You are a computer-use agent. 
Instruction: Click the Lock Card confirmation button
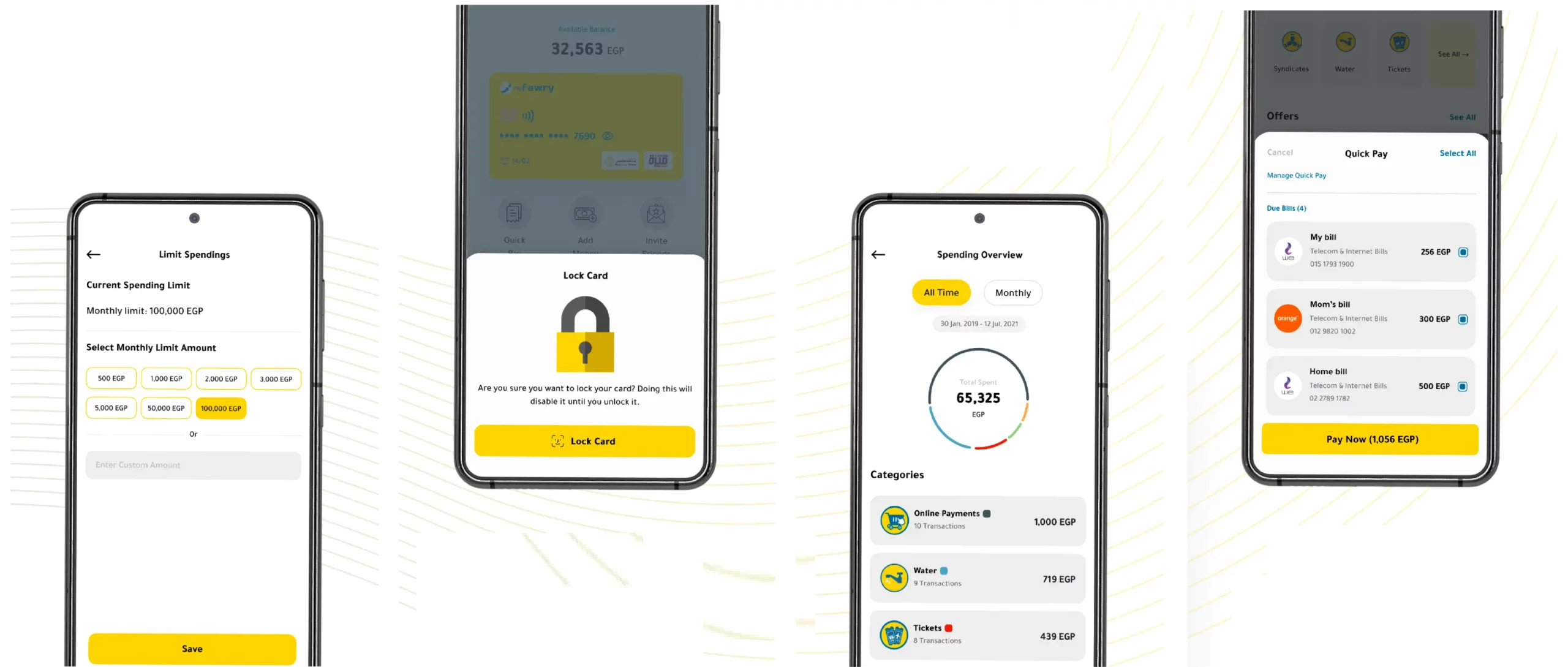pos(584,440)
